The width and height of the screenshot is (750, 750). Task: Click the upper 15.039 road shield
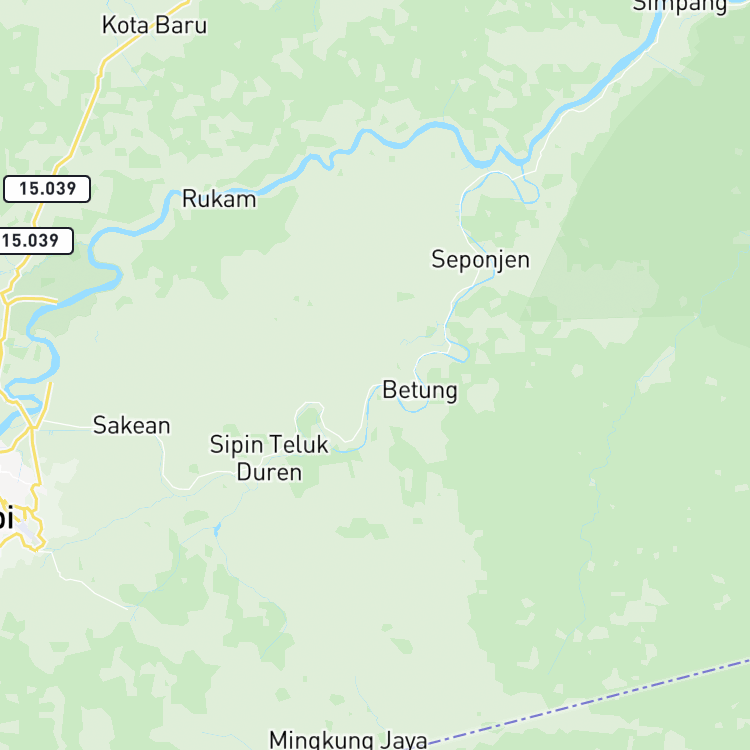47,189
